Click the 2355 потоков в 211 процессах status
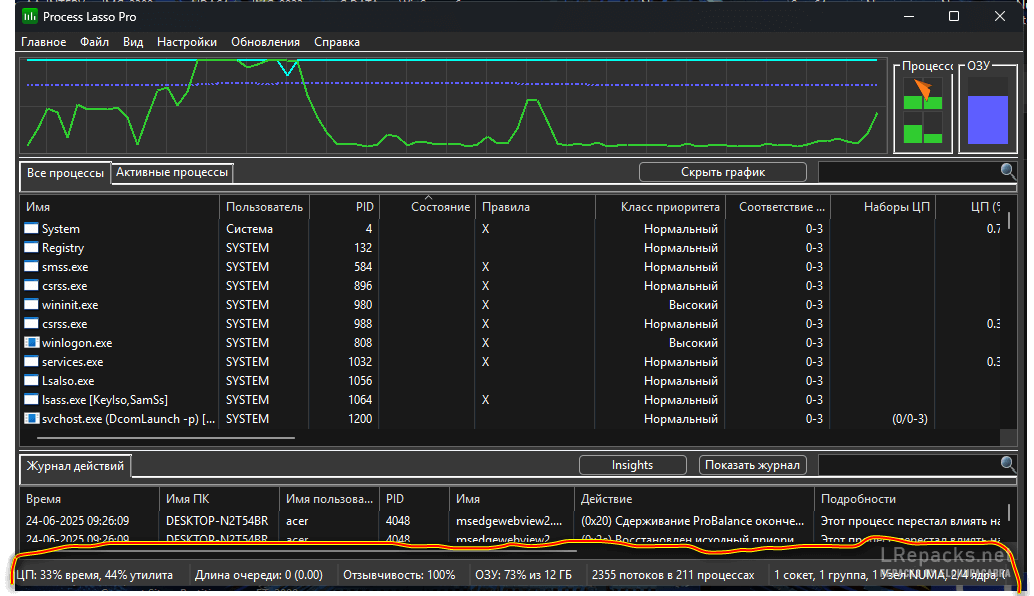Viewport: 1034px width, 596px height. click(x=673, y=575)
